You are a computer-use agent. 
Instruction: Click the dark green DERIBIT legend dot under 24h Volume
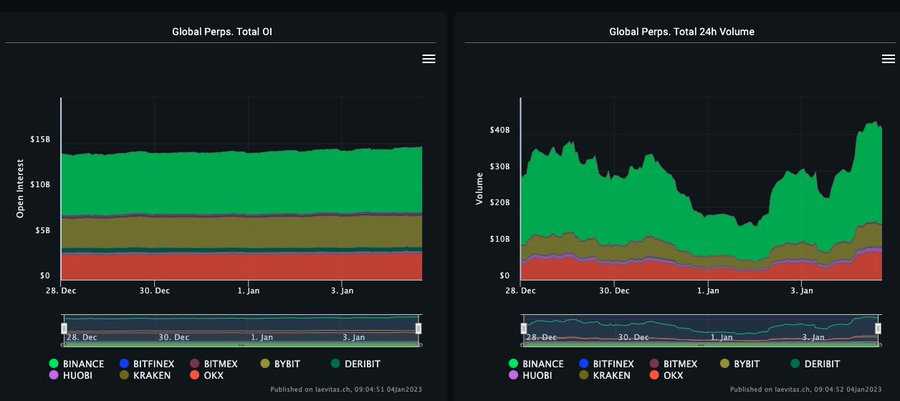click(794, 363)
